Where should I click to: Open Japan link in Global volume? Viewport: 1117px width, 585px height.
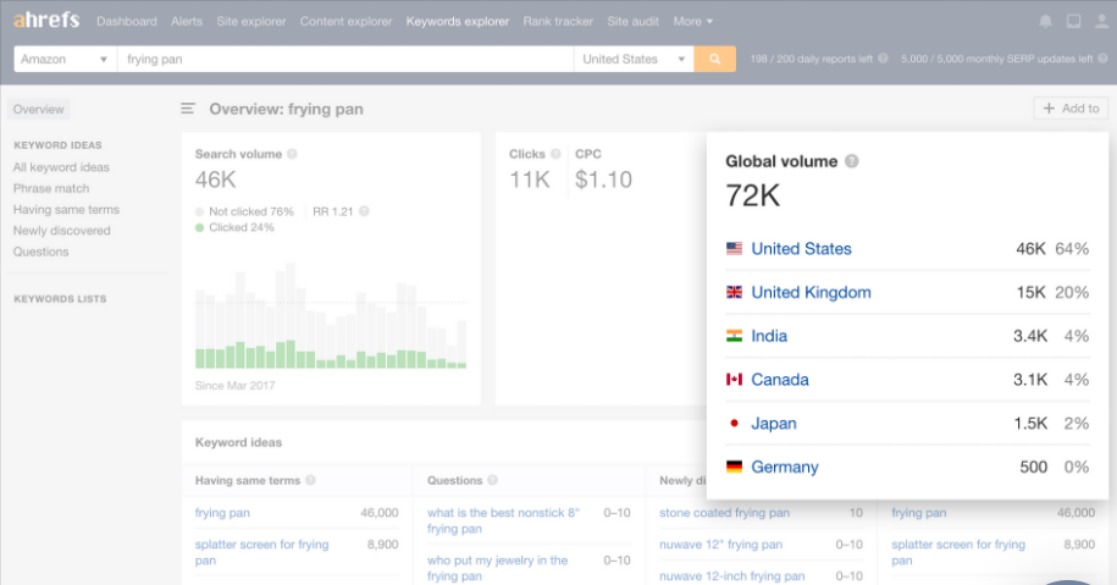coord(774,423)
